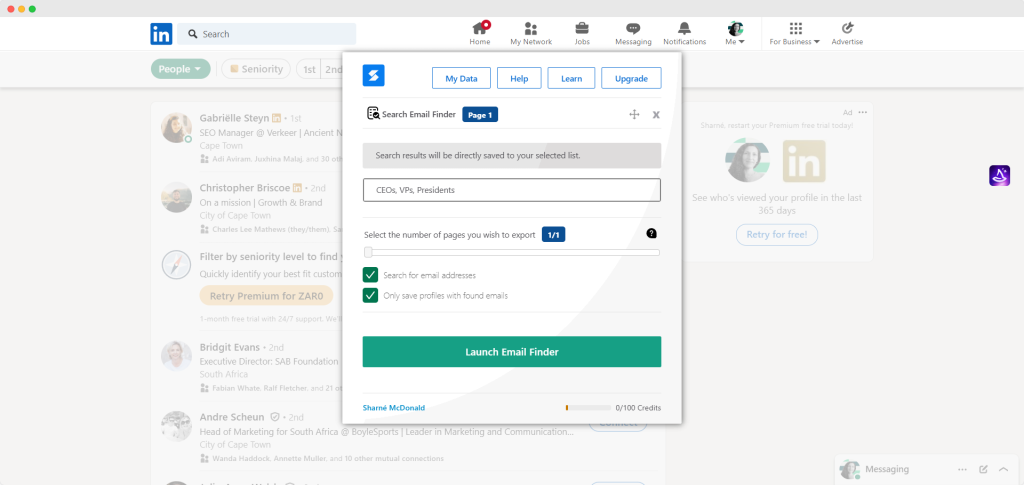1024x485 pixels.
Task: Select the Learn tab in the extension
Action: 571,78
